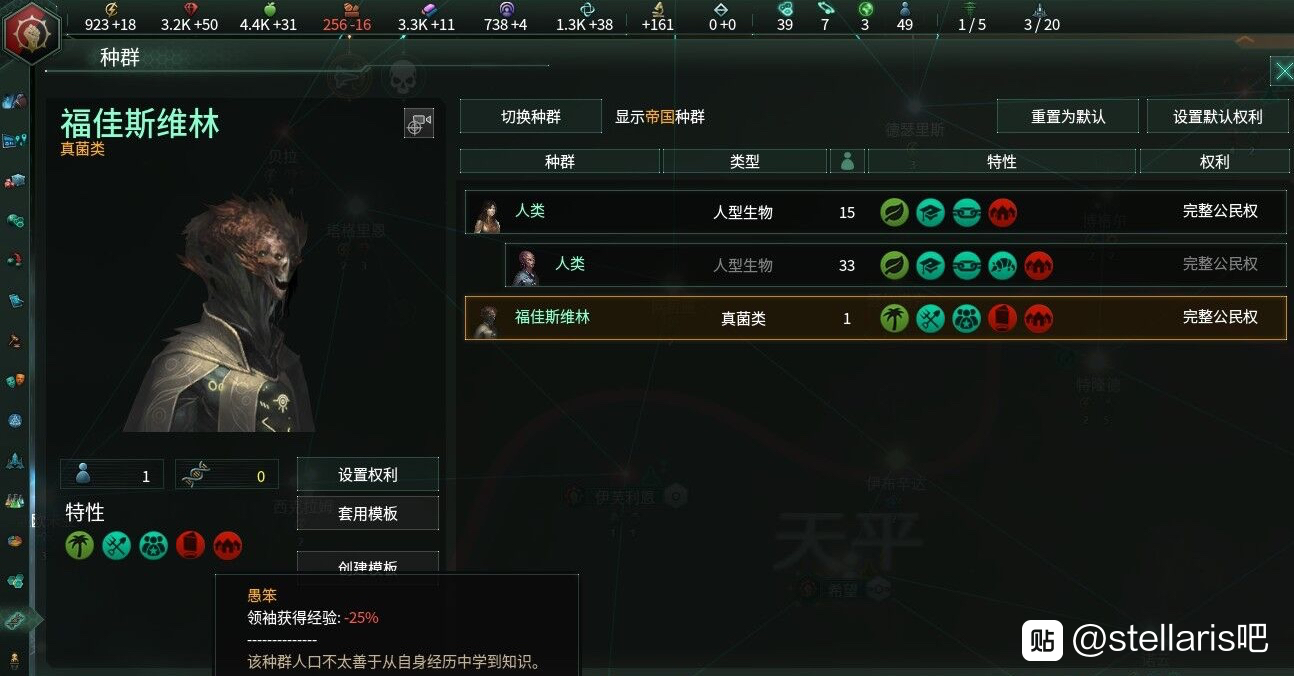Sort list by 种群 column header
Viewport: 1294px width, 676px height.
pos(560,161)
